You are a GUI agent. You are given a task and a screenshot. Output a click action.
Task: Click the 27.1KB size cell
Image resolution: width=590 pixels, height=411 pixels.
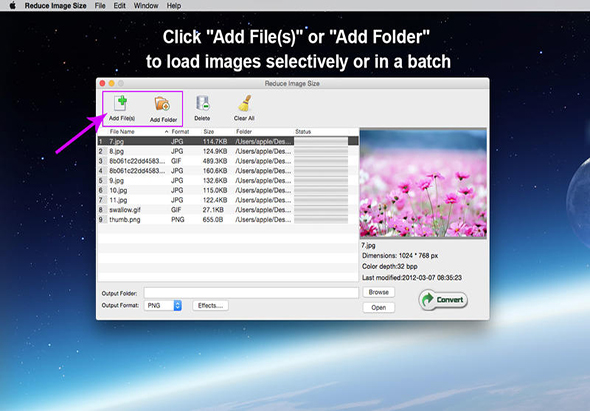click(x=213, y=210)
